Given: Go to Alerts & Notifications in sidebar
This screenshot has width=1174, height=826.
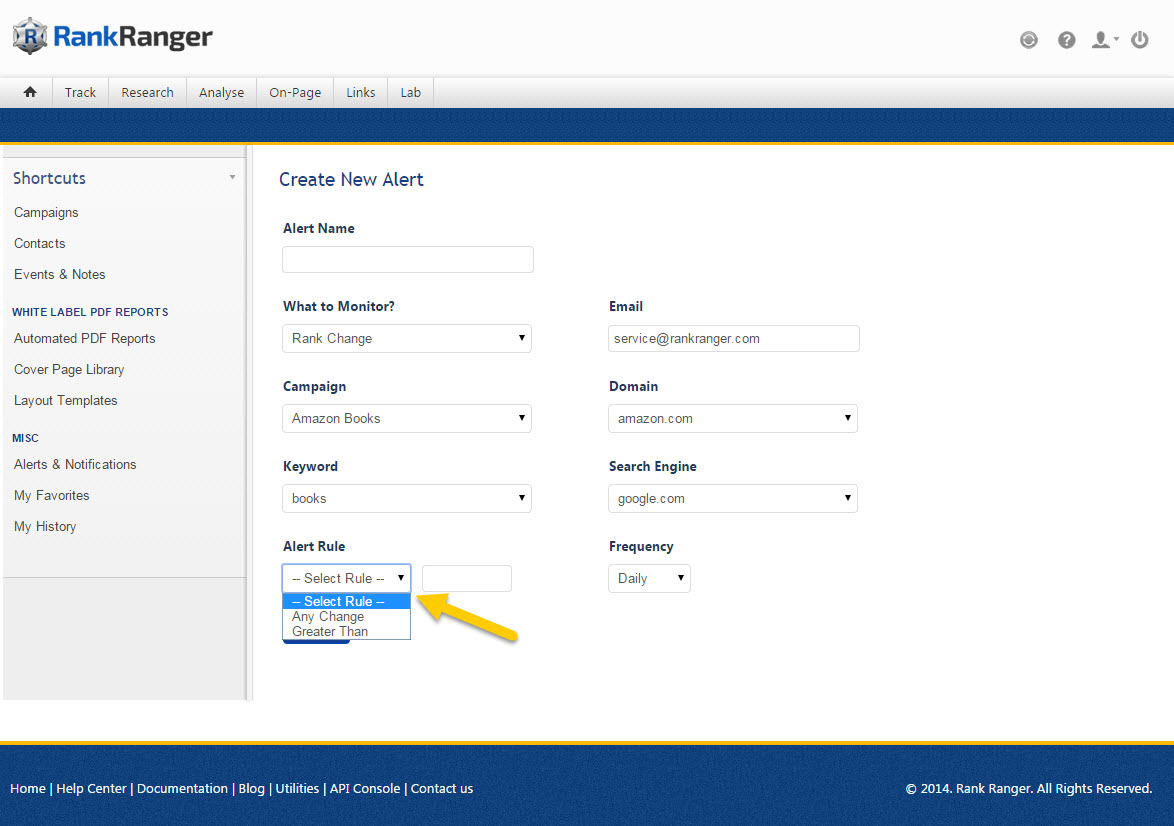Looking at the screenshot, I should (x=75, y=464).
